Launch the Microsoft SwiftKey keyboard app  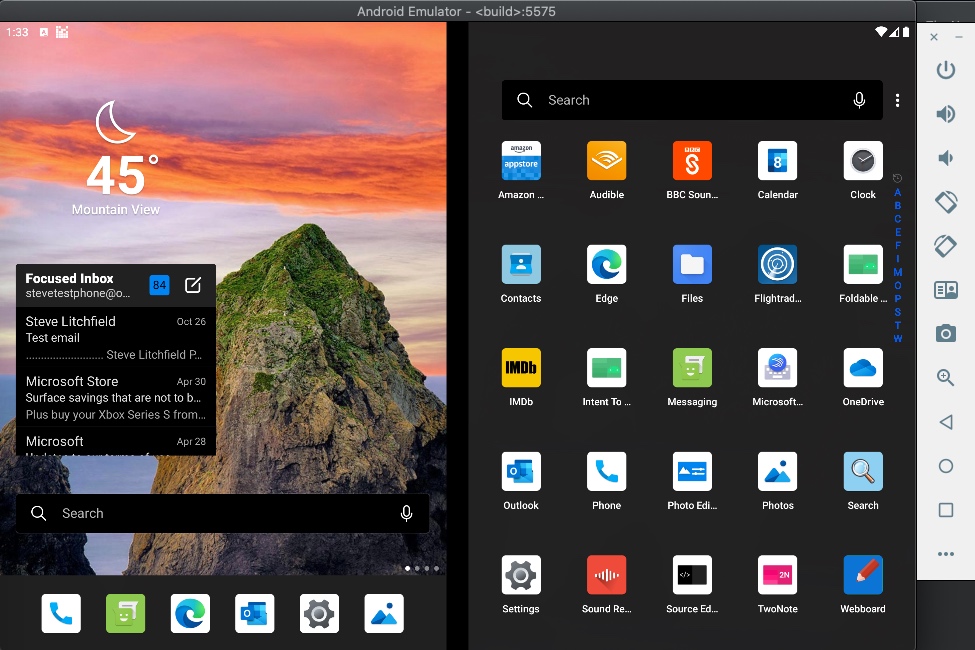coord(777,368)
